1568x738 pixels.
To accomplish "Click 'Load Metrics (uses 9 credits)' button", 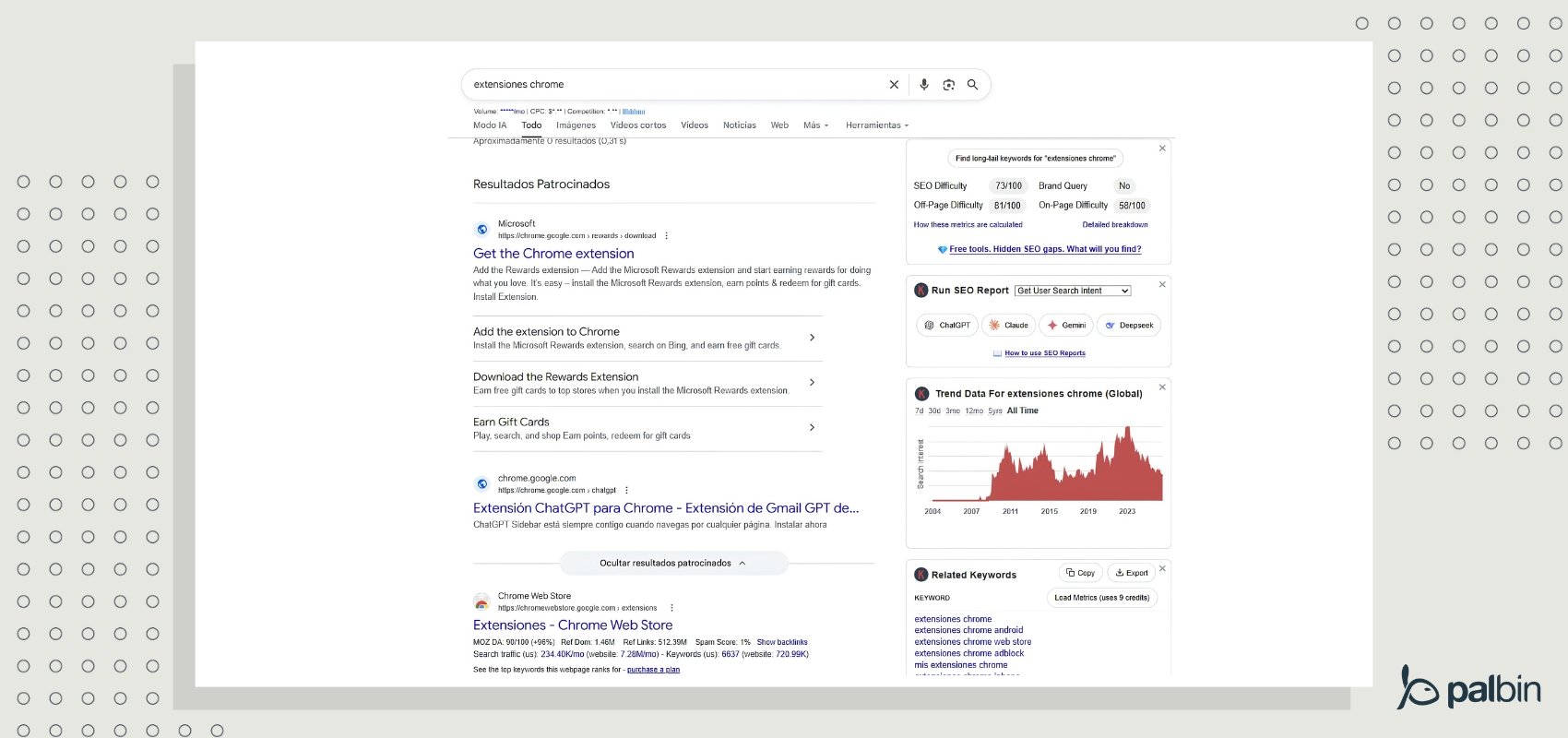I will [1101, 598].
